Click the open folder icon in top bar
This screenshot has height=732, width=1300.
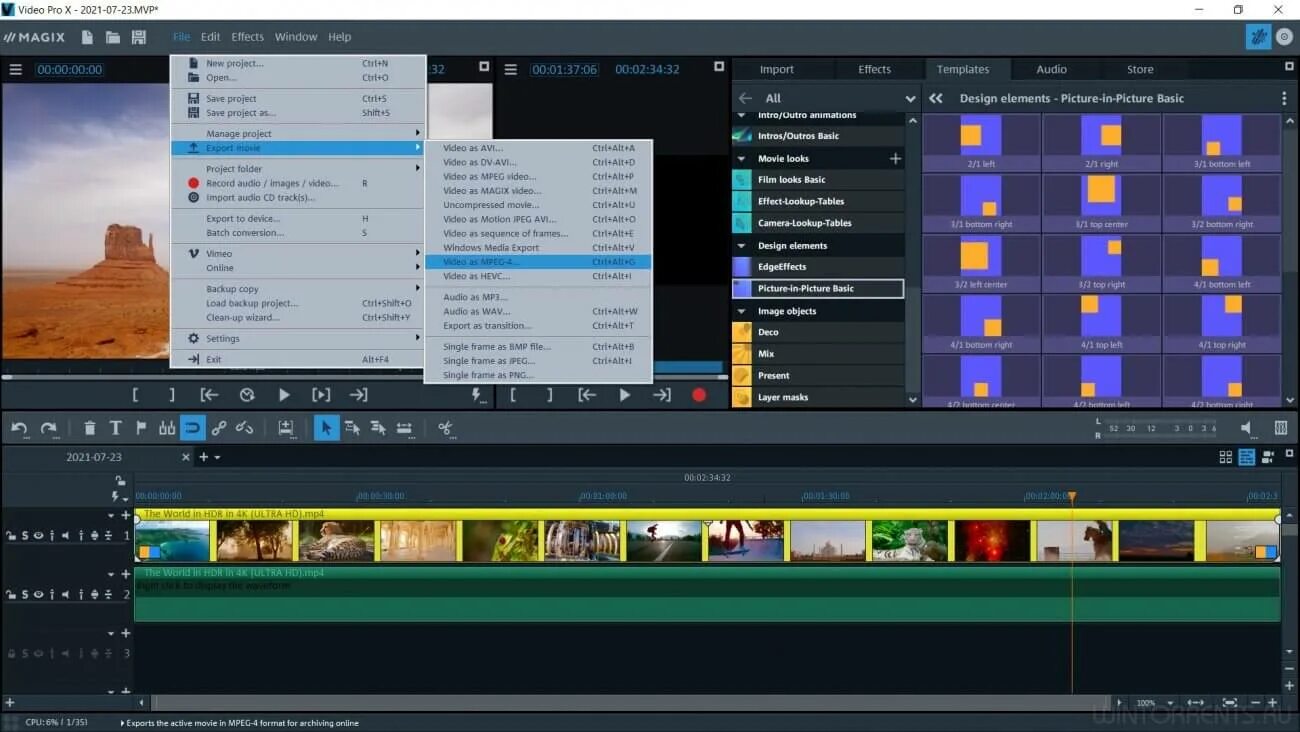coord(113,37)
